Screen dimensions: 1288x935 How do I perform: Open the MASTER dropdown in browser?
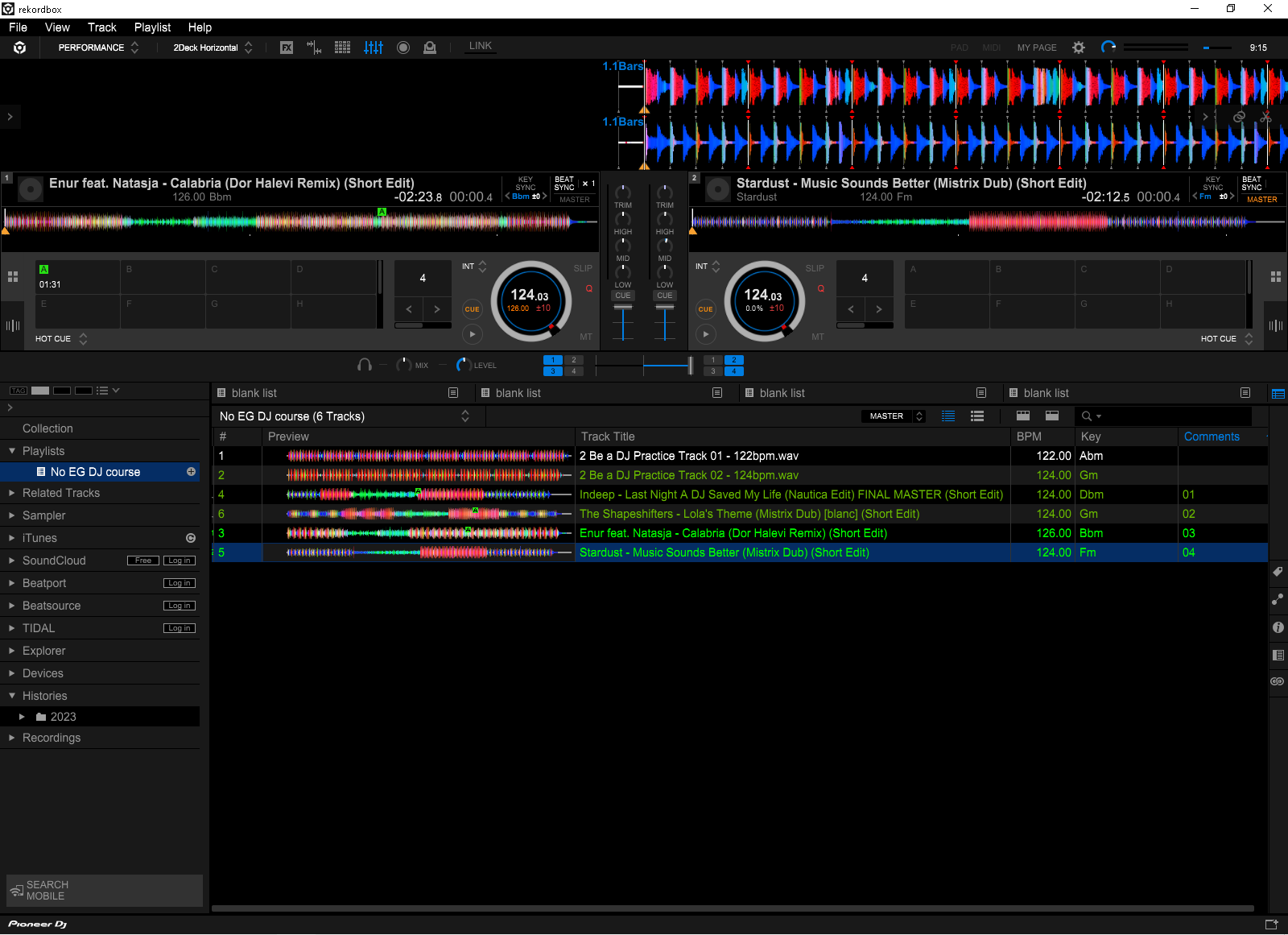[893, 416]
